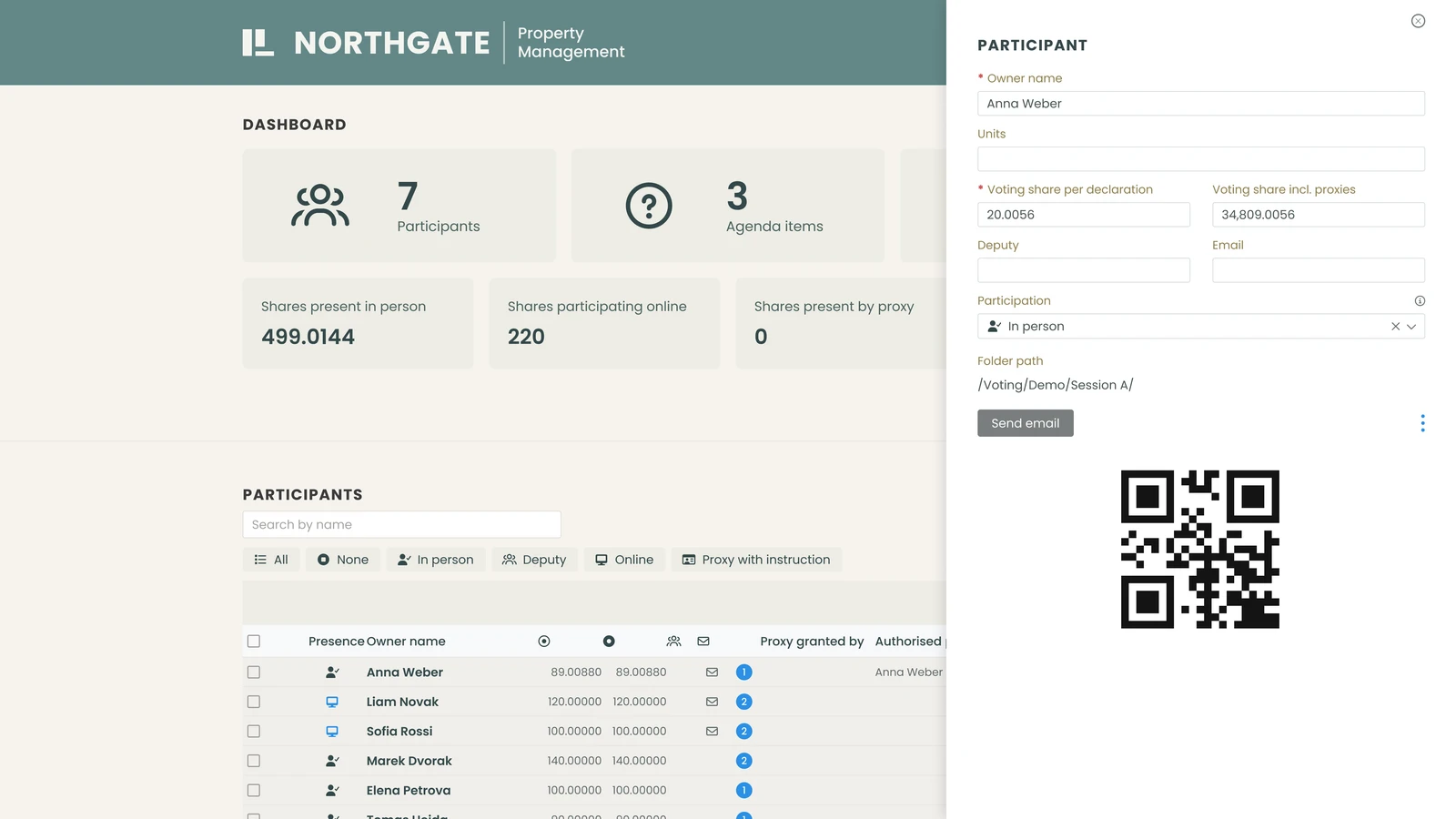
Task: Click Liam Novak's email envelope icon
Action: (x=713, y=702)
